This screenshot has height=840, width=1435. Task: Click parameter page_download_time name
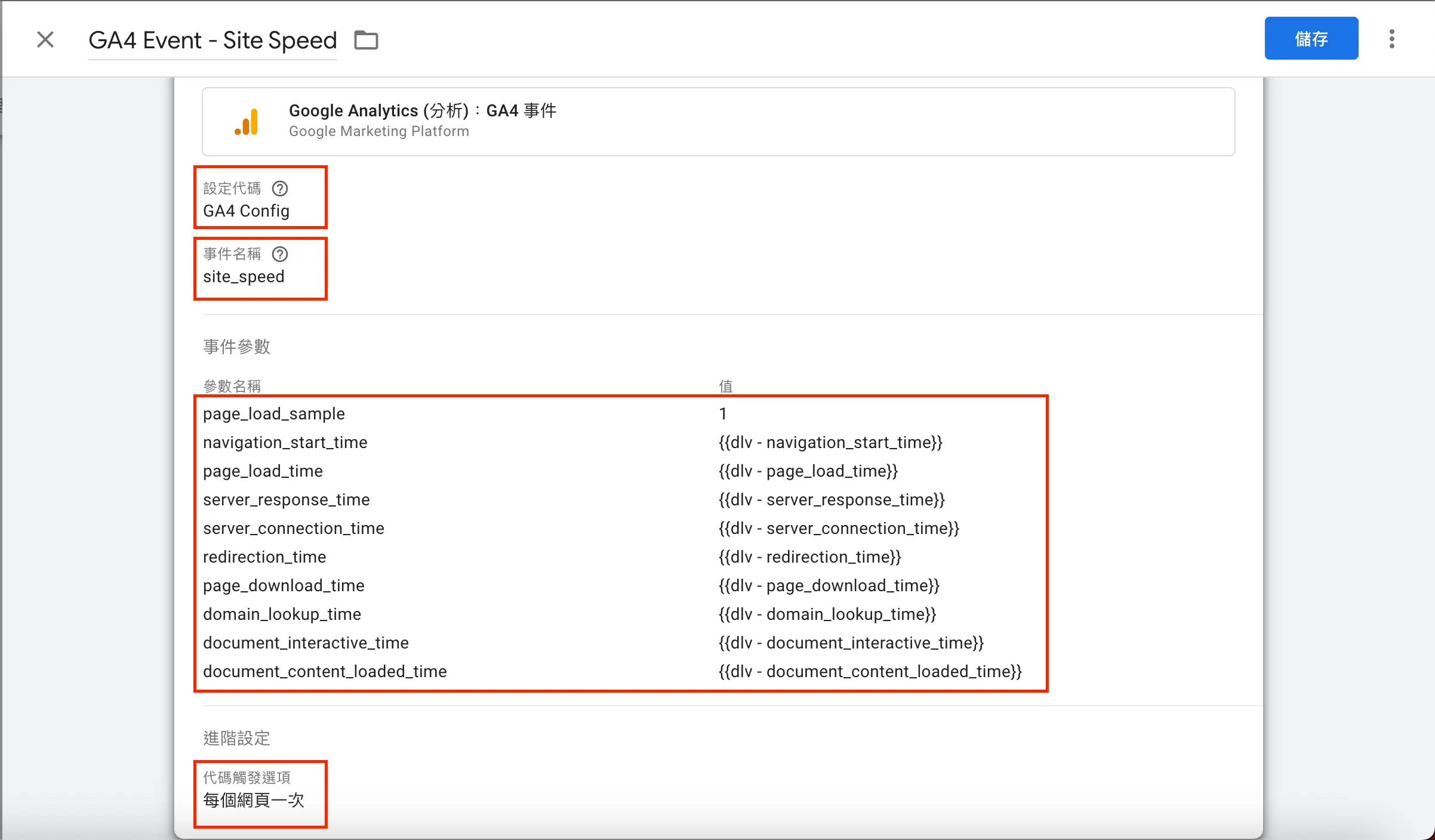click(x=284, y=586)
